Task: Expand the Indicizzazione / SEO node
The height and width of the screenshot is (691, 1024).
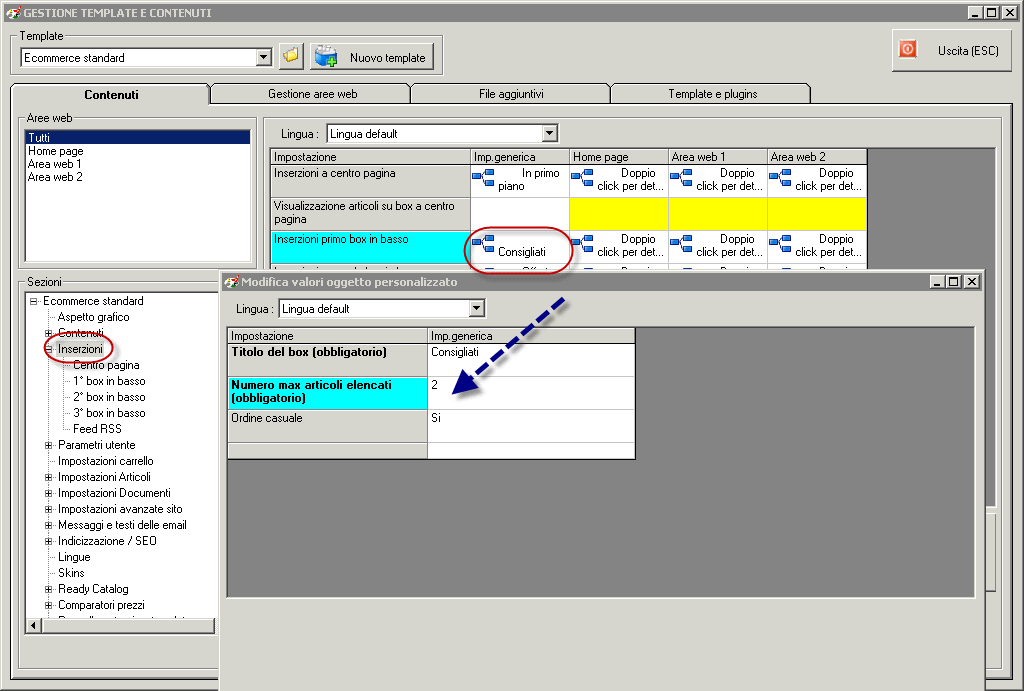Action: click(x=48, y=541)
